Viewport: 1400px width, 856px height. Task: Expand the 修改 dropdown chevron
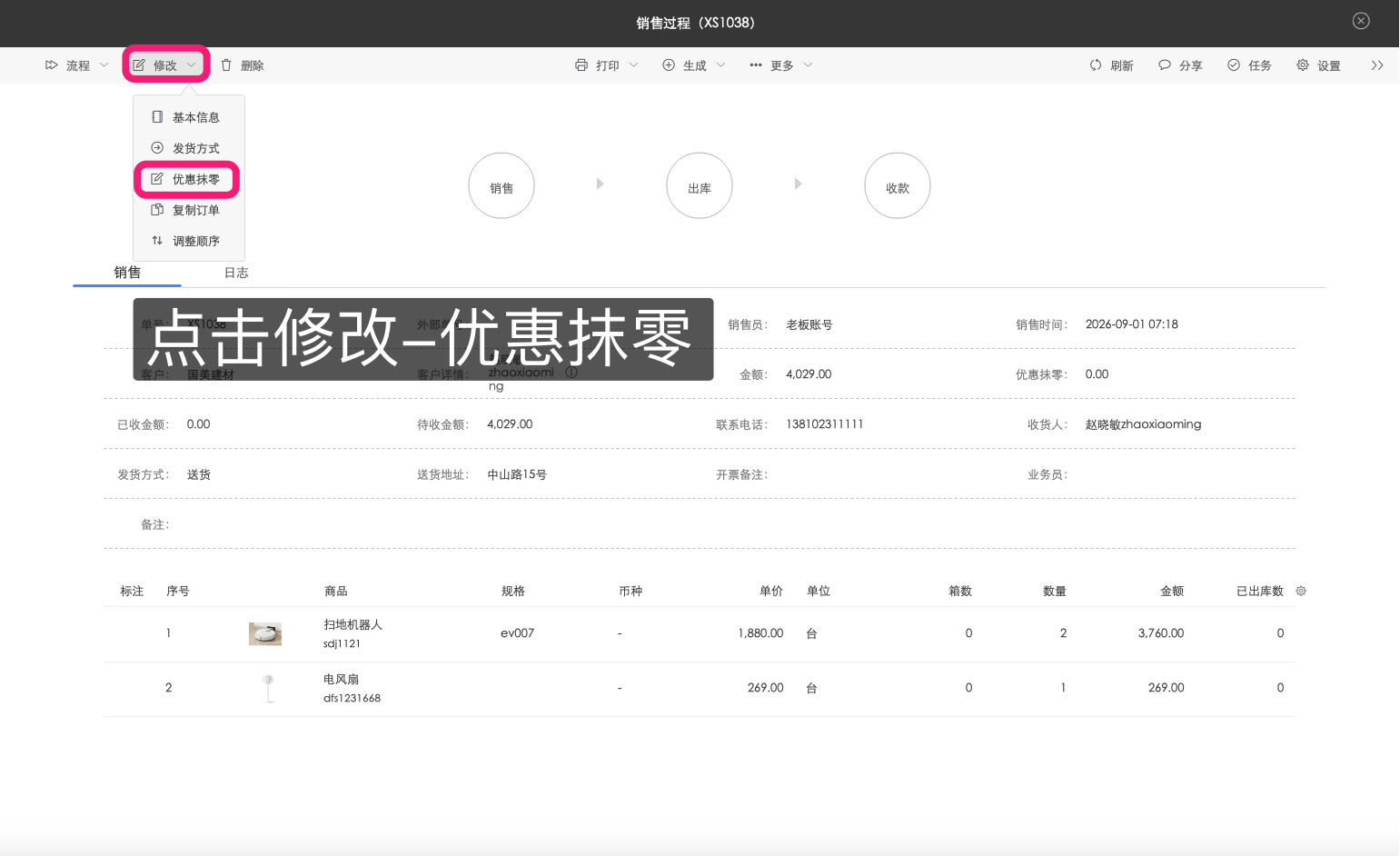tap(191, 65)
